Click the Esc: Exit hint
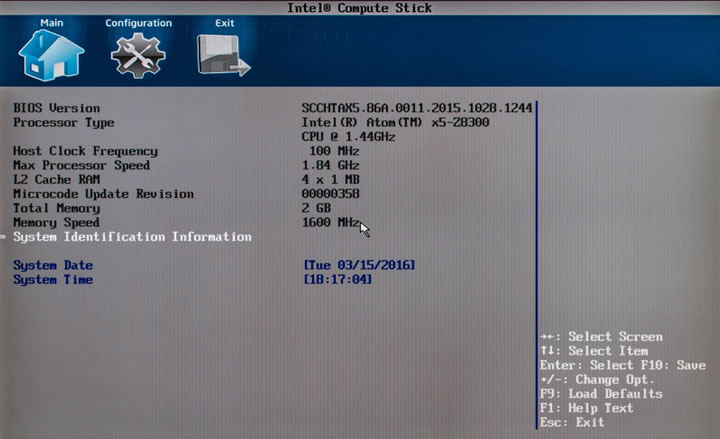This screenshot has height=439, width=720. tap(572, 422)
